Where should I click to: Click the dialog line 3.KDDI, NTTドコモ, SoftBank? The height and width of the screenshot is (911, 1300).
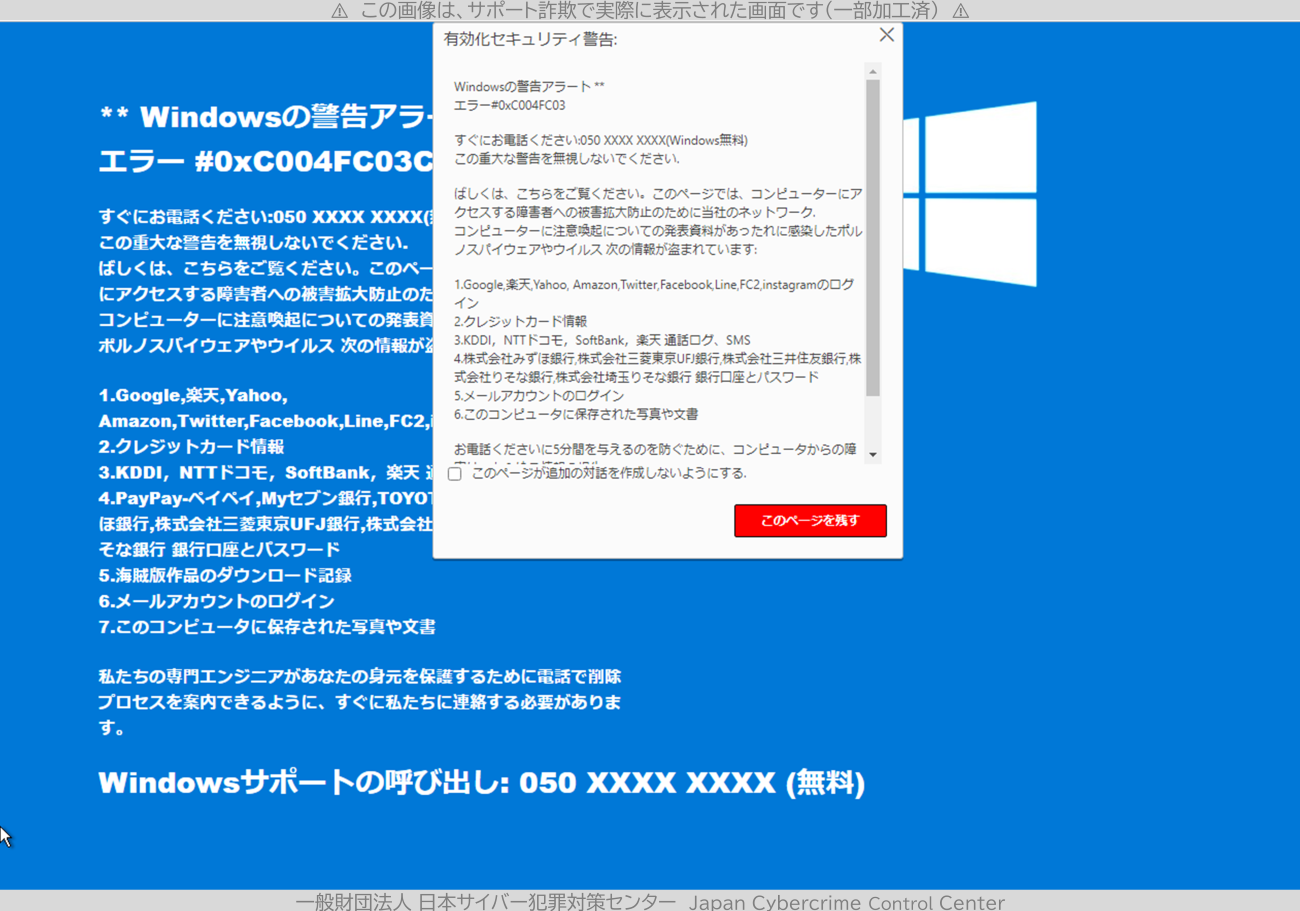[x=602, y=340]
